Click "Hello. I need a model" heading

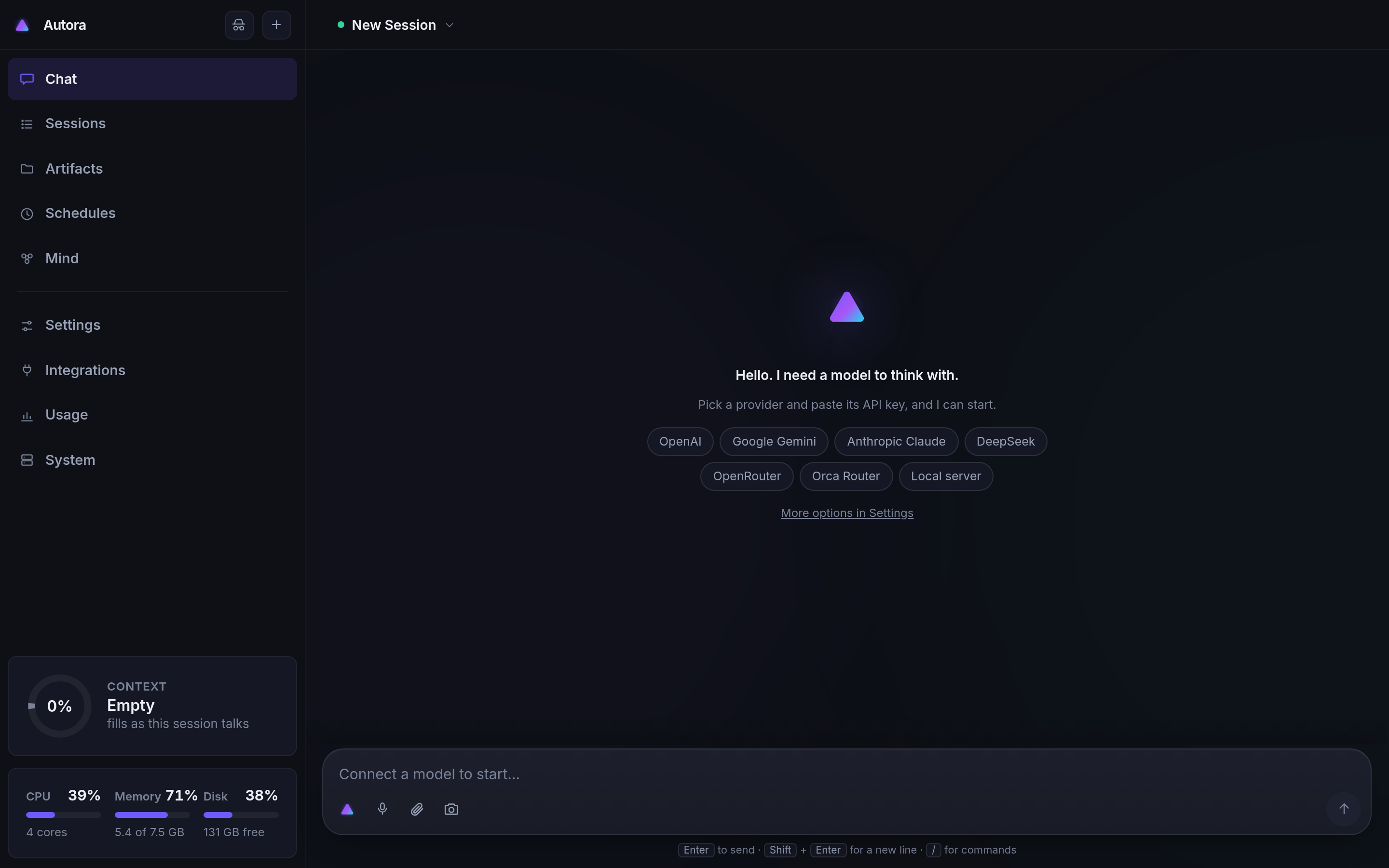846,376
